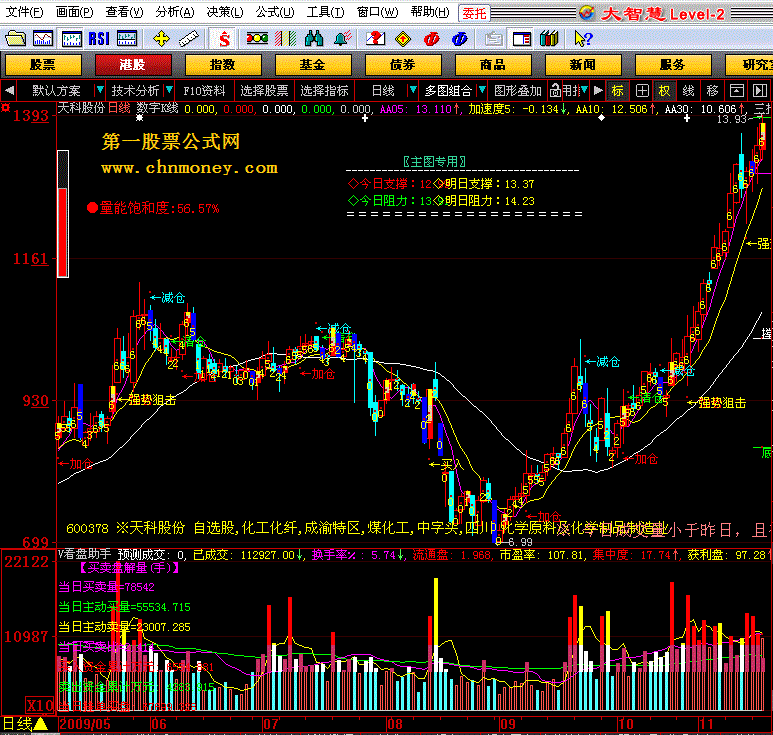Click the red question mark chart icon
773x735 pixels.
(375, 38)
